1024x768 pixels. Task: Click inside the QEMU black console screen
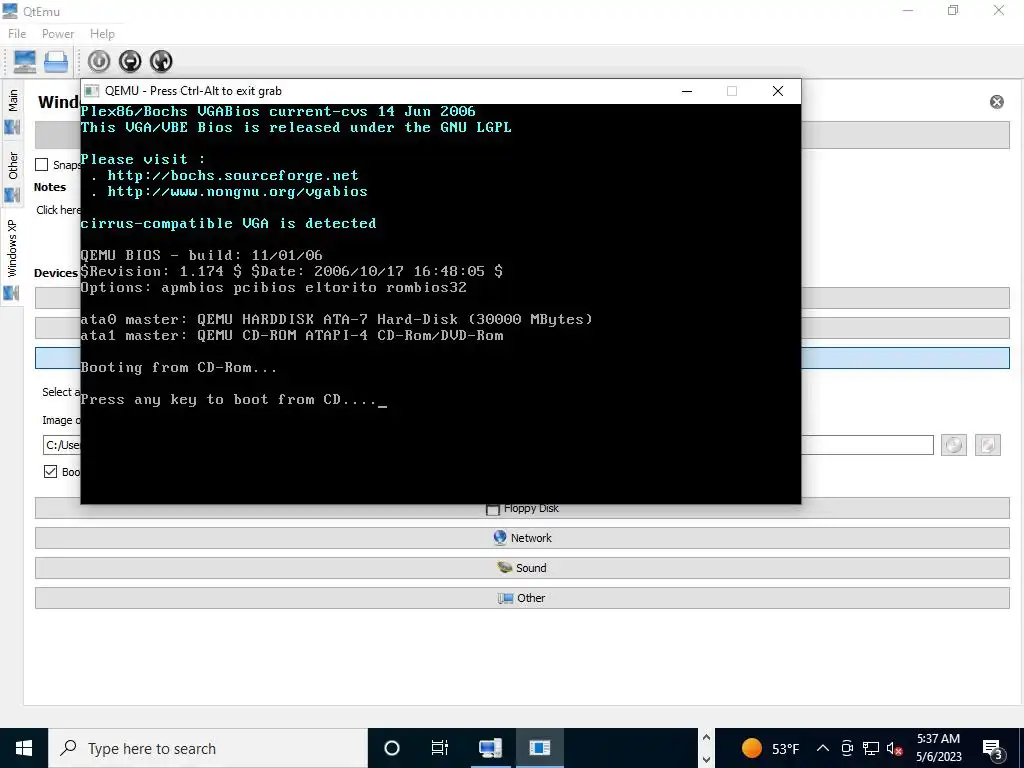pyautogui.click(x=441, y=304)
